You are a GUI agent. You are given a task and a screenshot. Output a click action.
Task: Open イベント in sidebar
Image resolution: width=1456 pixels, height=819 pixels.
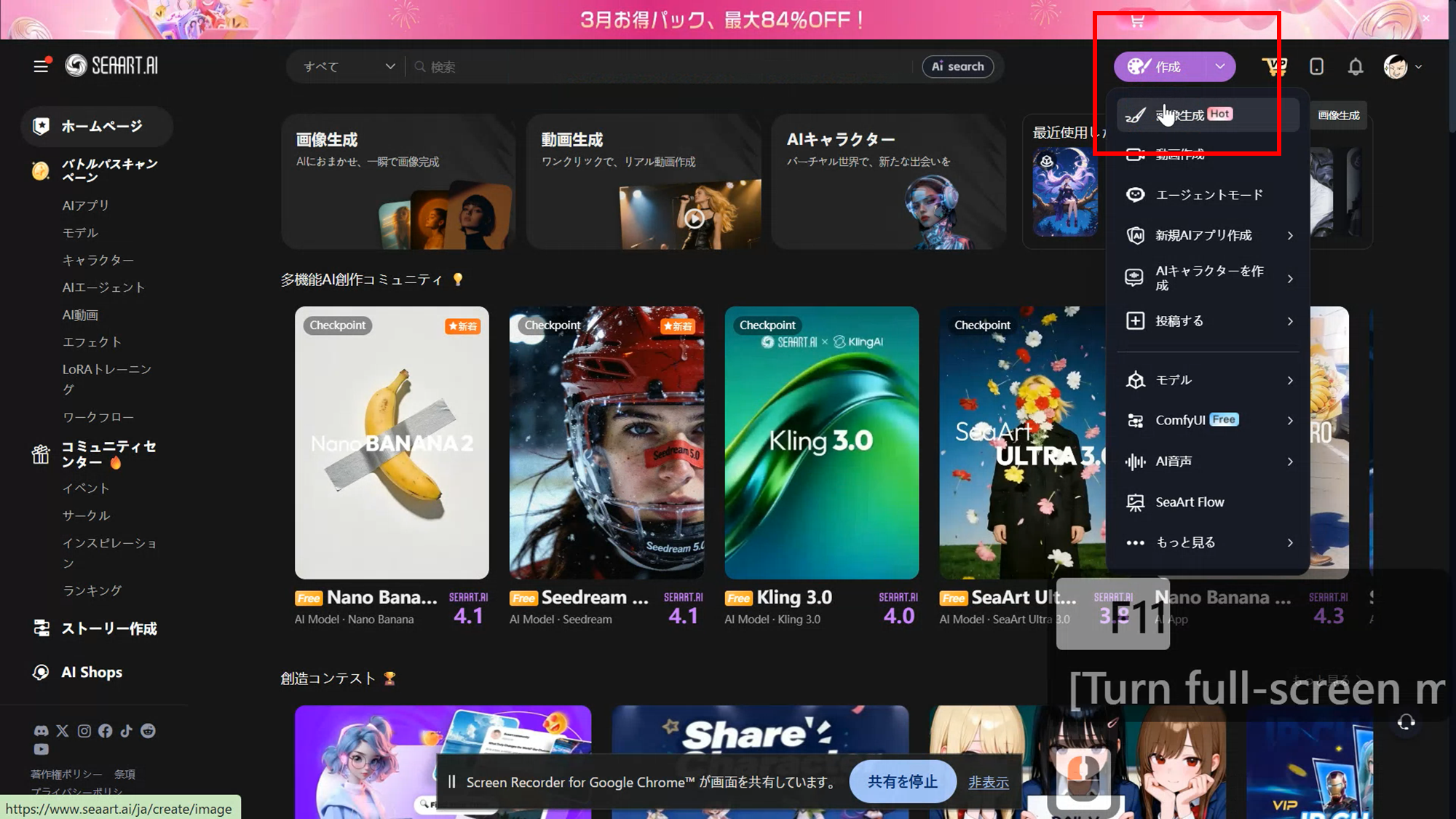tap(86, 488)
